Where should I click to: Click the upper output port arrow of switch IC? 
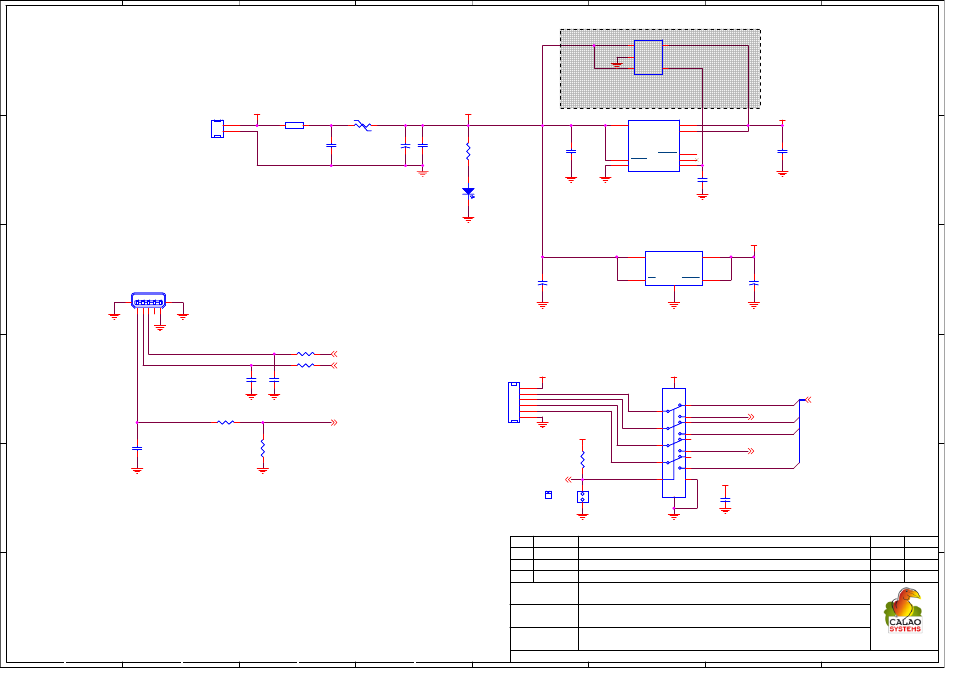(751, 417)
